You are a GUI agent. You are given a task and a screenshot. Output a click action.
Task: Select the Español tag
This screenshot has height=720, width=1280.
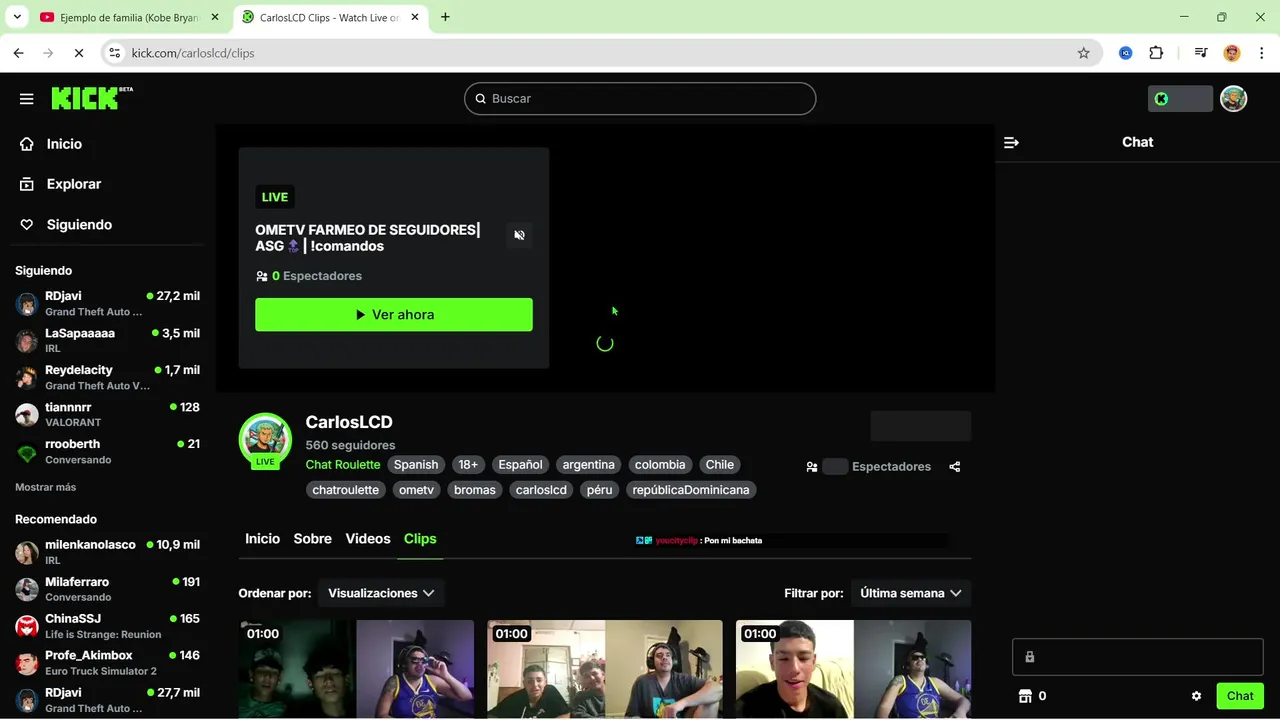(520, 465)
